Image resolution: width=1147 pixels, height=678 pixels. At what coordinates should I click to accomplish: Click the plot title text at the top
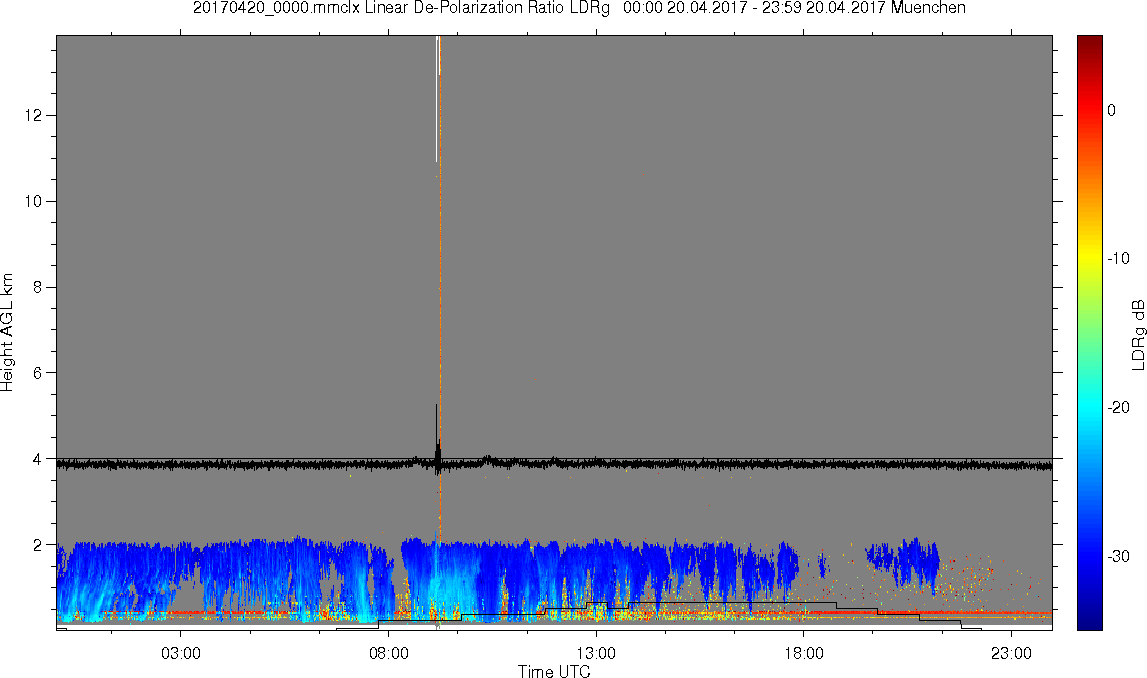[x=579, y=8]
